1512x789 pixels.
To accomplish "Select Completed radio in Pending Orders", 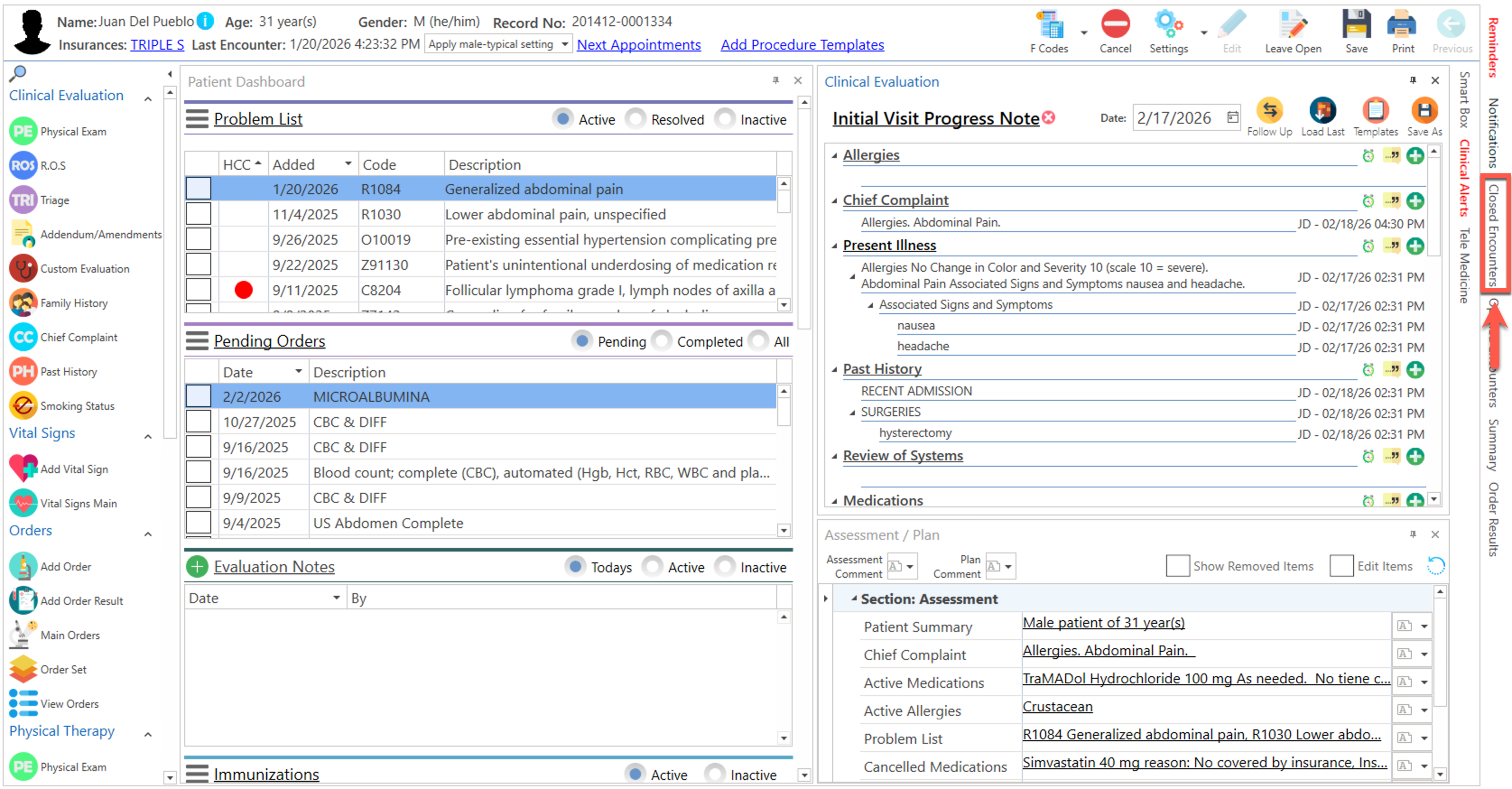I will point(662,341).
